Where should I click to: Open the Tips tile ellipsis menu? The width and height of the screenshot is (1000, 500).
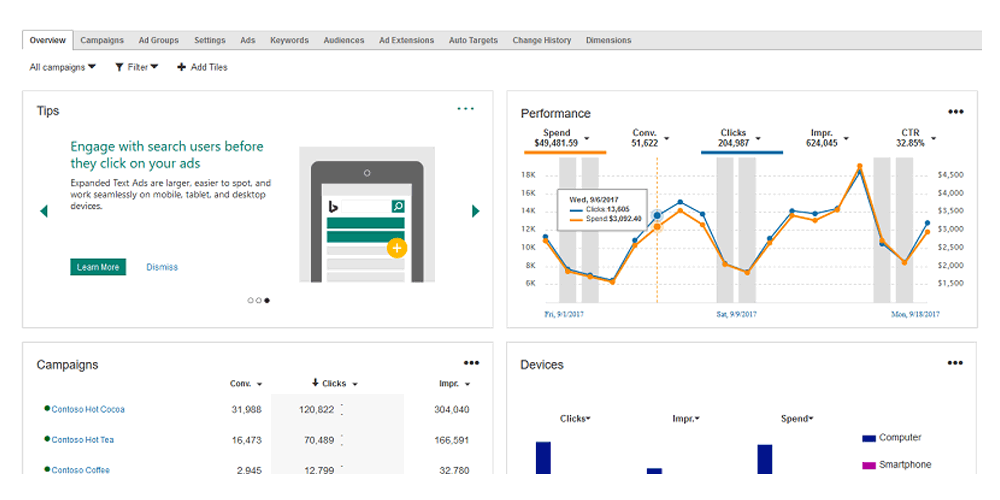click(466, 109)
